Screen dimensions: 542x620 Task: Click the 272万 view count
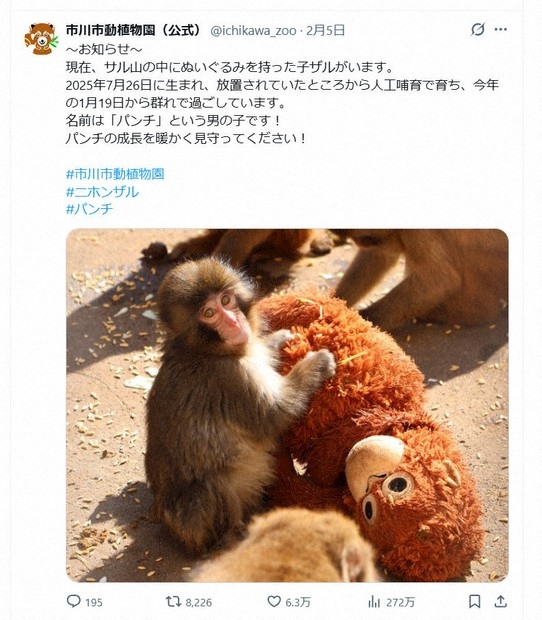click(x=400, y=603)
